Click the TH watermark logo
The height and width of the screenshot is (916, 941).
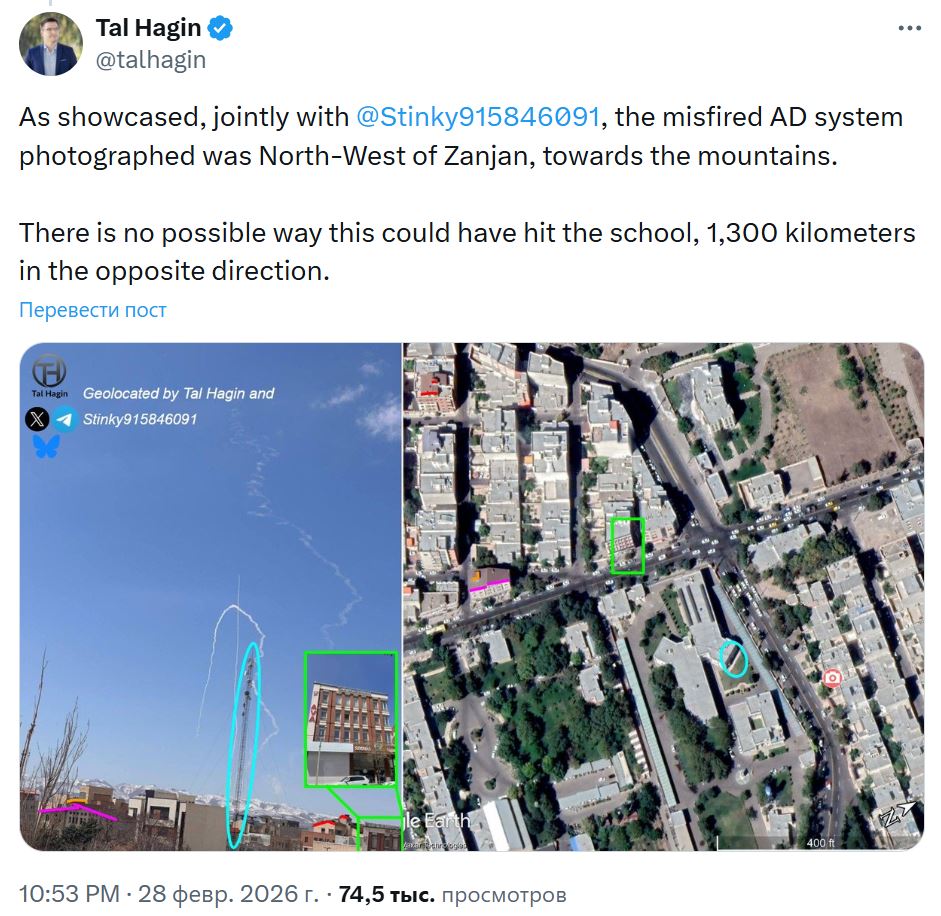[49, 372]
